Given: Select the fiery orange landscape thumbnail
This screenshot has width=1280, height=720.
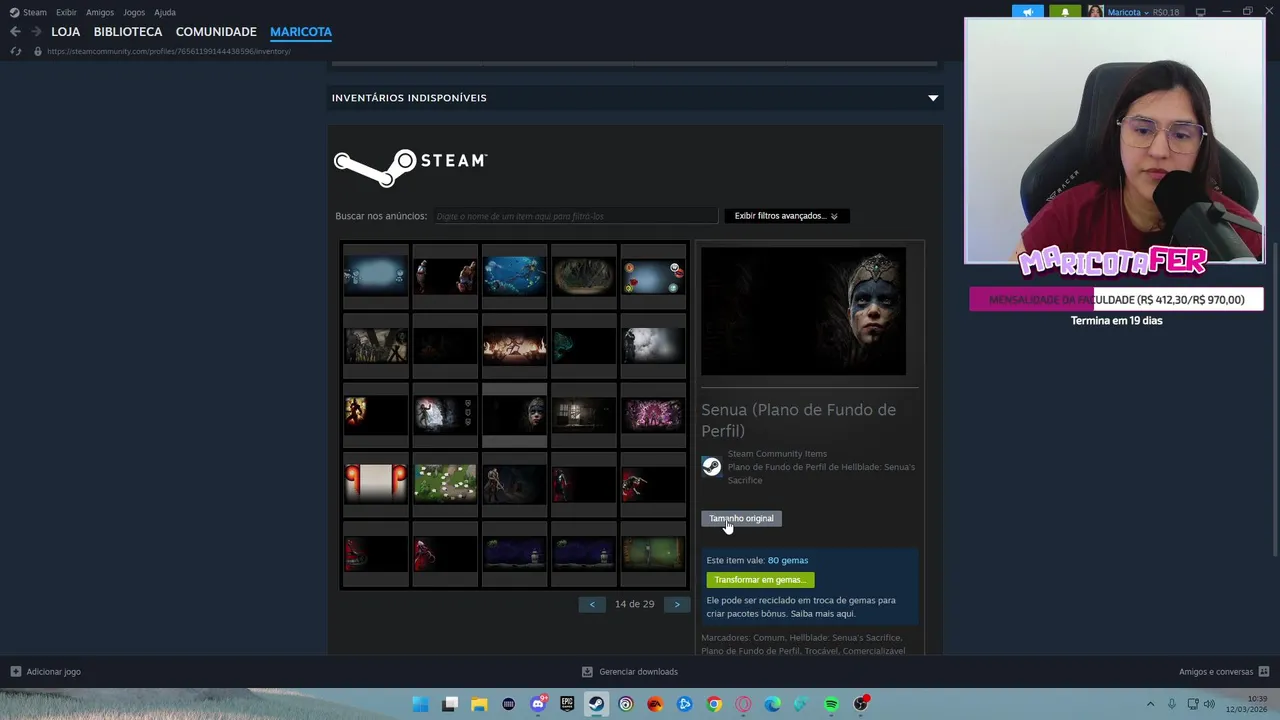Looking at the screenshot, I should [515, 345].
